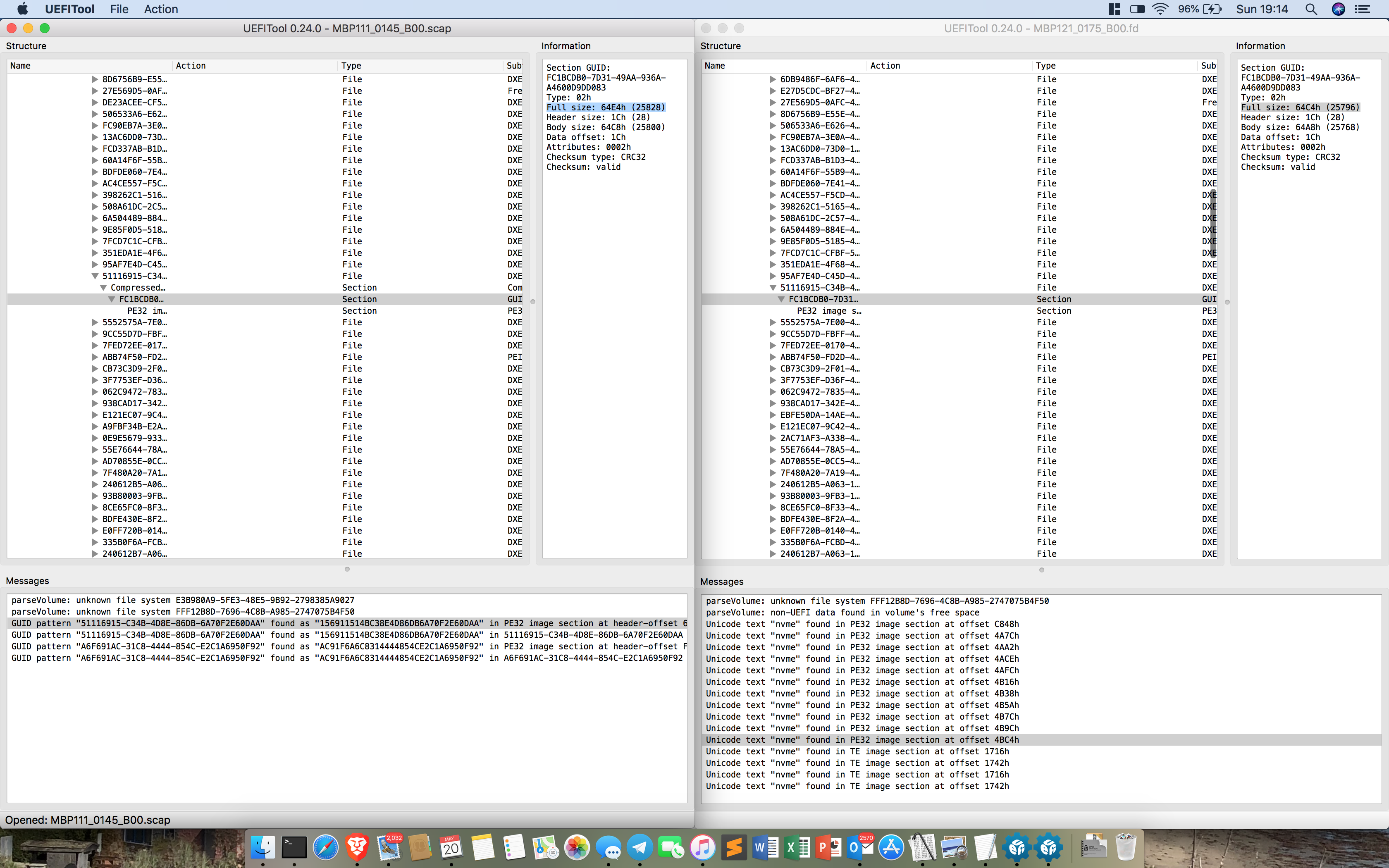
Task: Collapse FC1BCDB0-7D31… in right window
Action: click(x=781, y=299)
